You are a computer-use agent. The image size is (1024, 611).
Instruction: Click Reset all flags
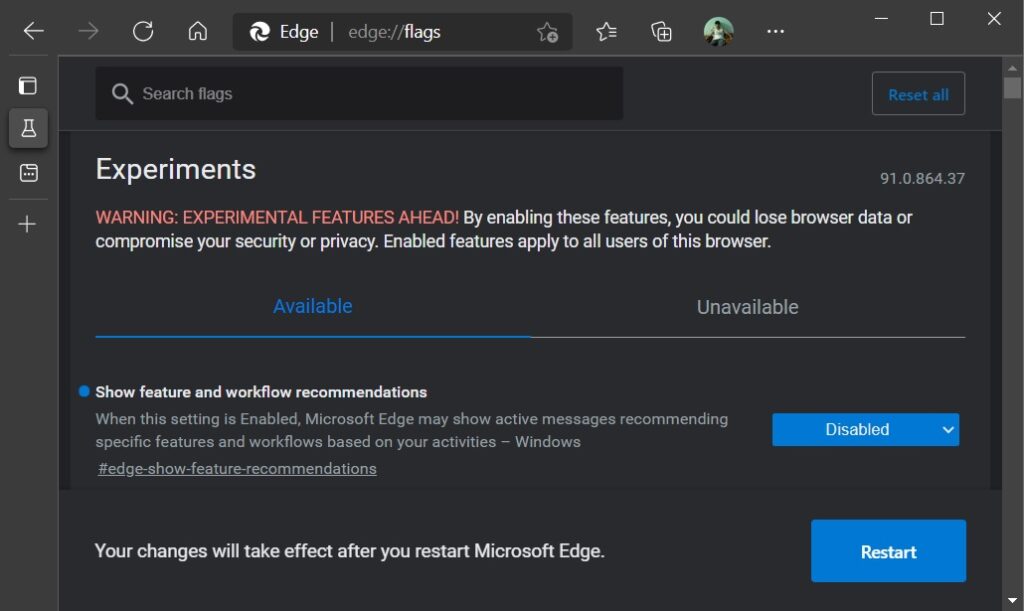[917, 93]
